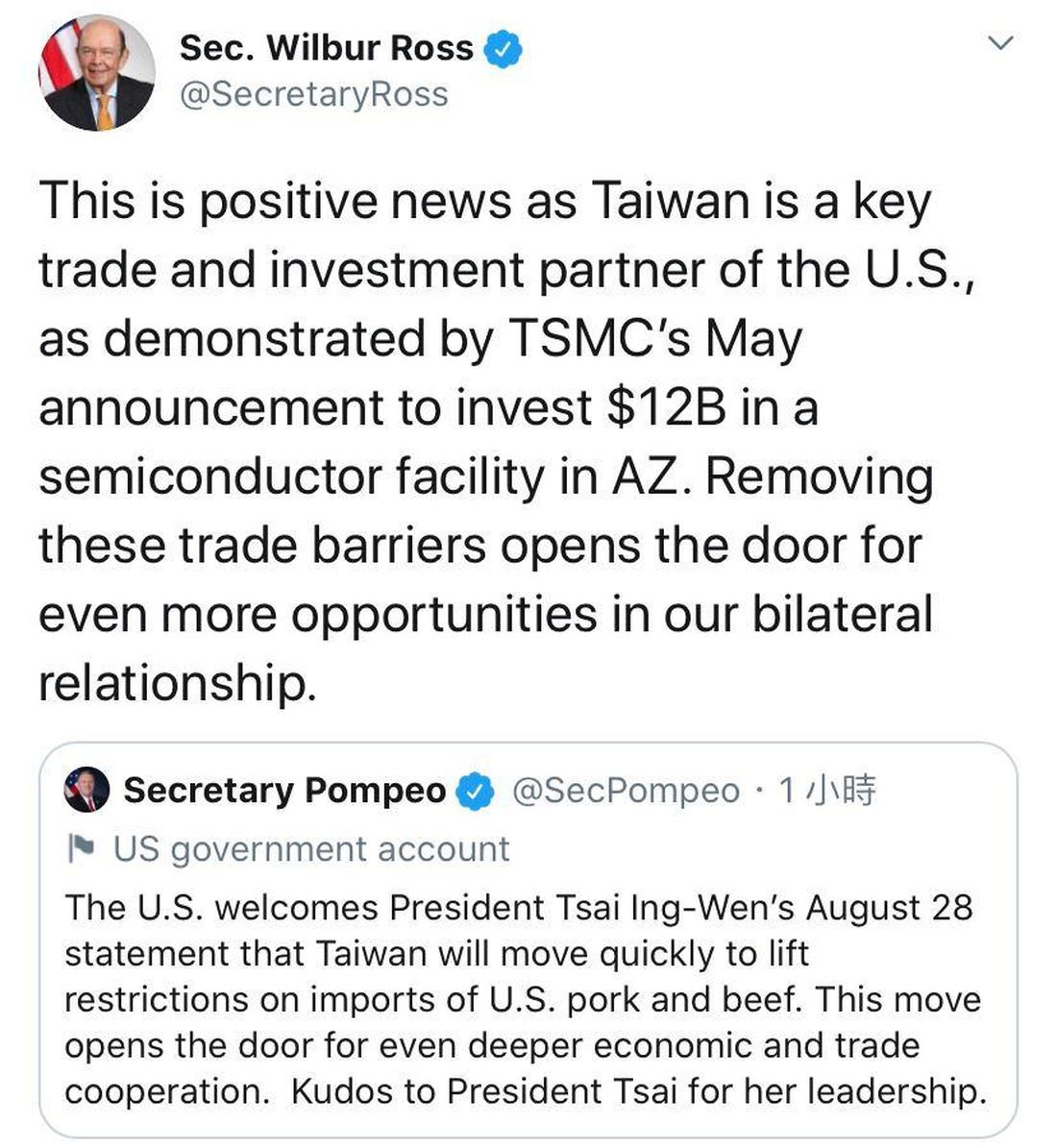Click the verified badge beside Secretary Pompeo

click(x=475, y=792)
